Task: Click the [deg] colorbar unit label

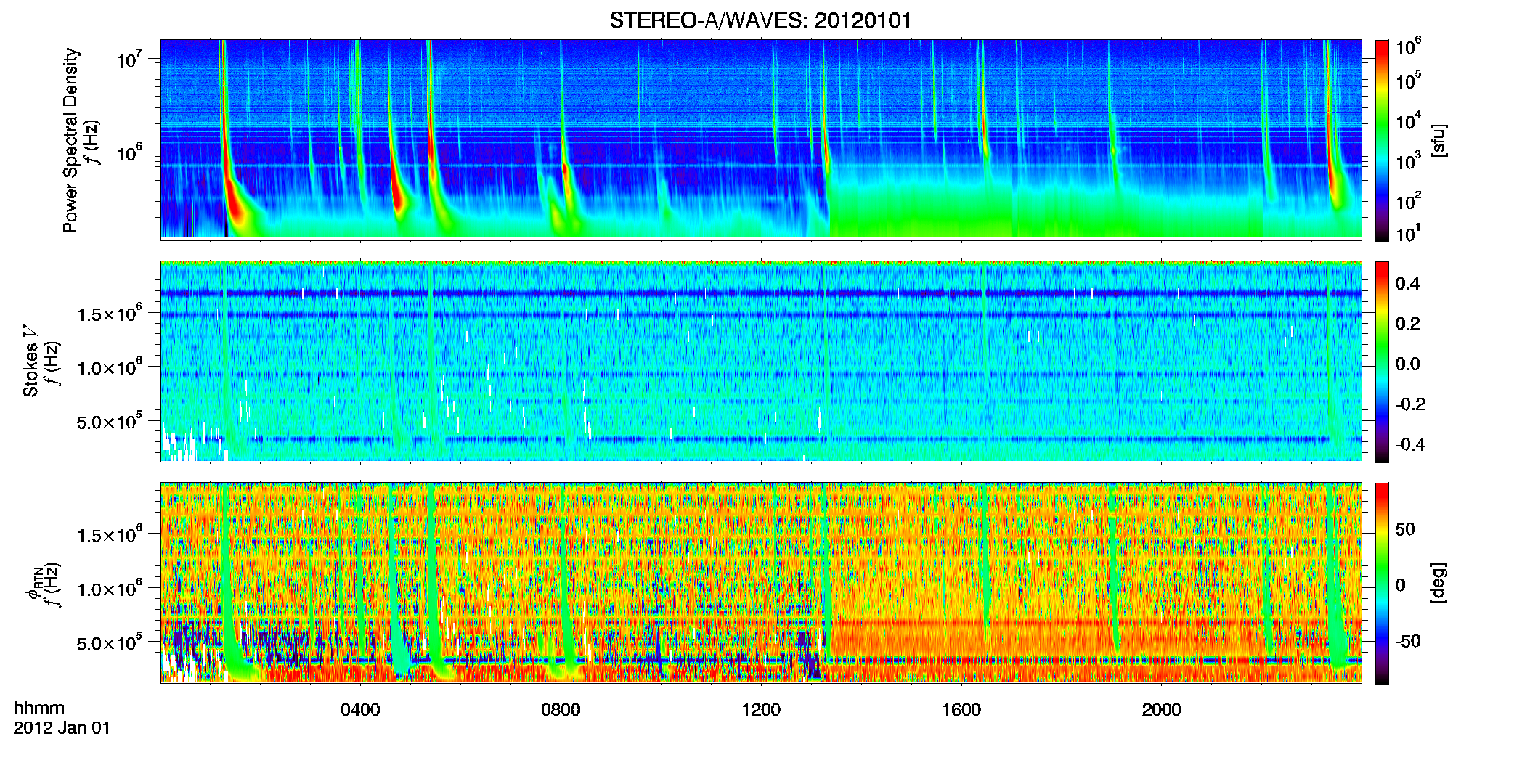Action: tap(1438, 583)
